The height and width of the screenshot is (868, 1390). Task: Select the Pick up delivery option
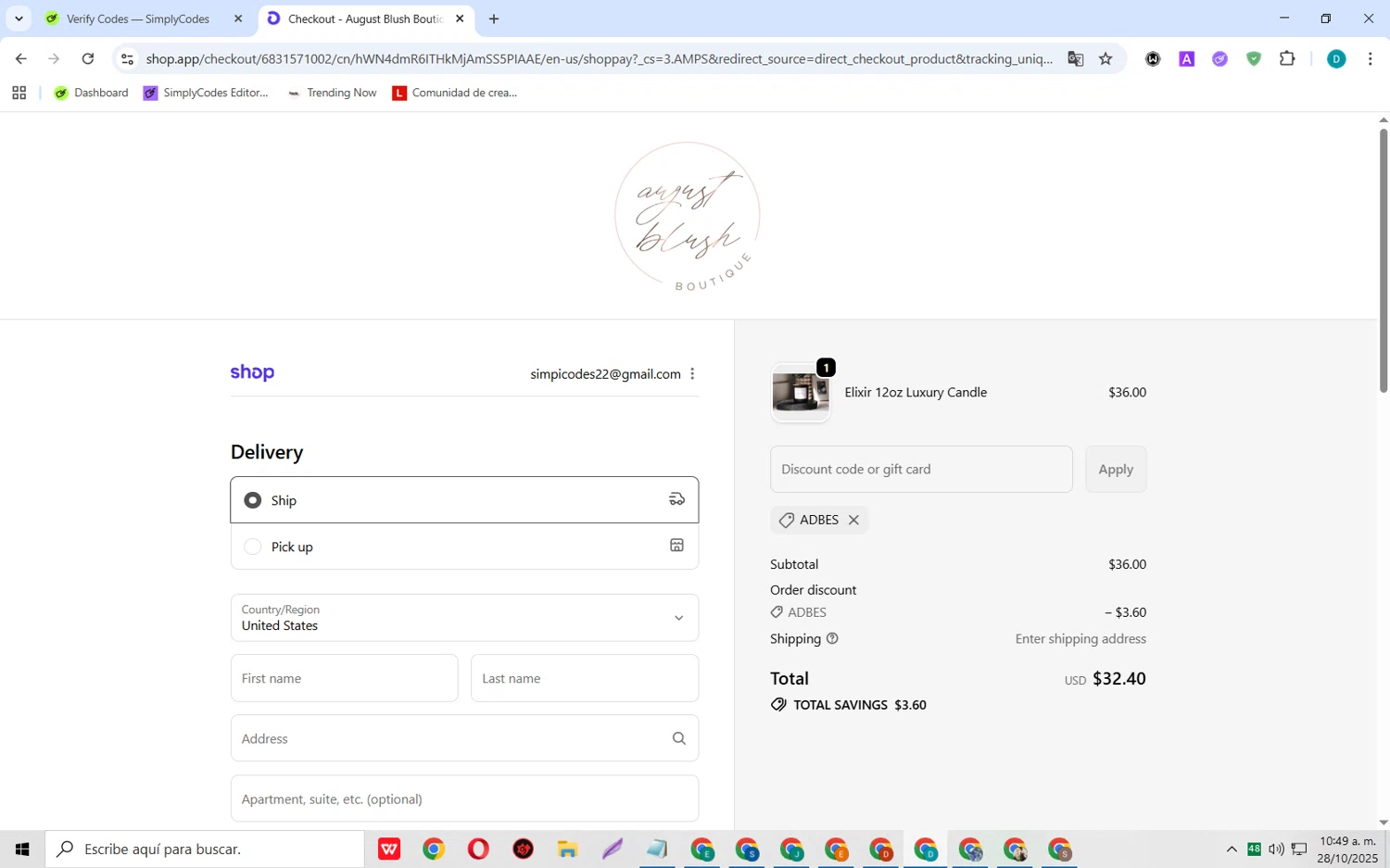coord(464,547)
